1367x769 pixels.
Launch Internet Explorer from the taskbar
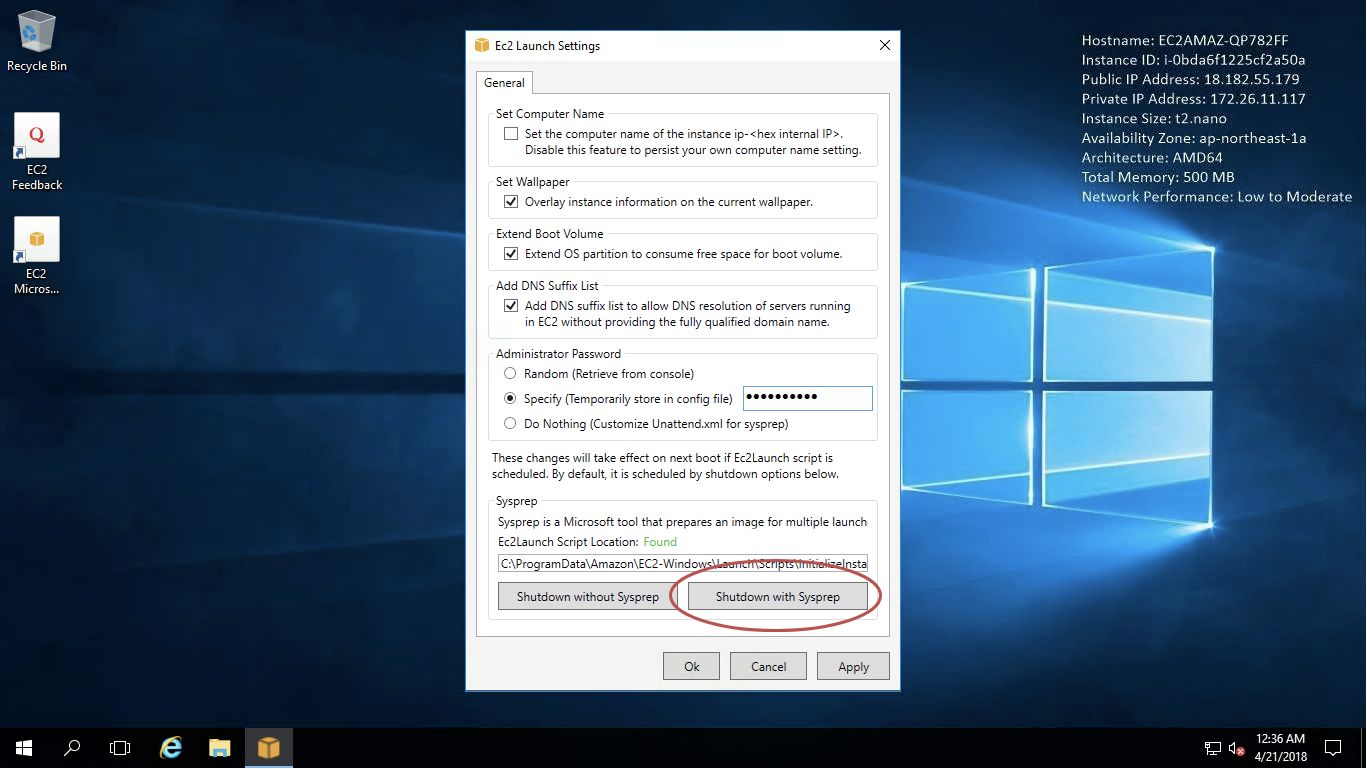[172, 748]
